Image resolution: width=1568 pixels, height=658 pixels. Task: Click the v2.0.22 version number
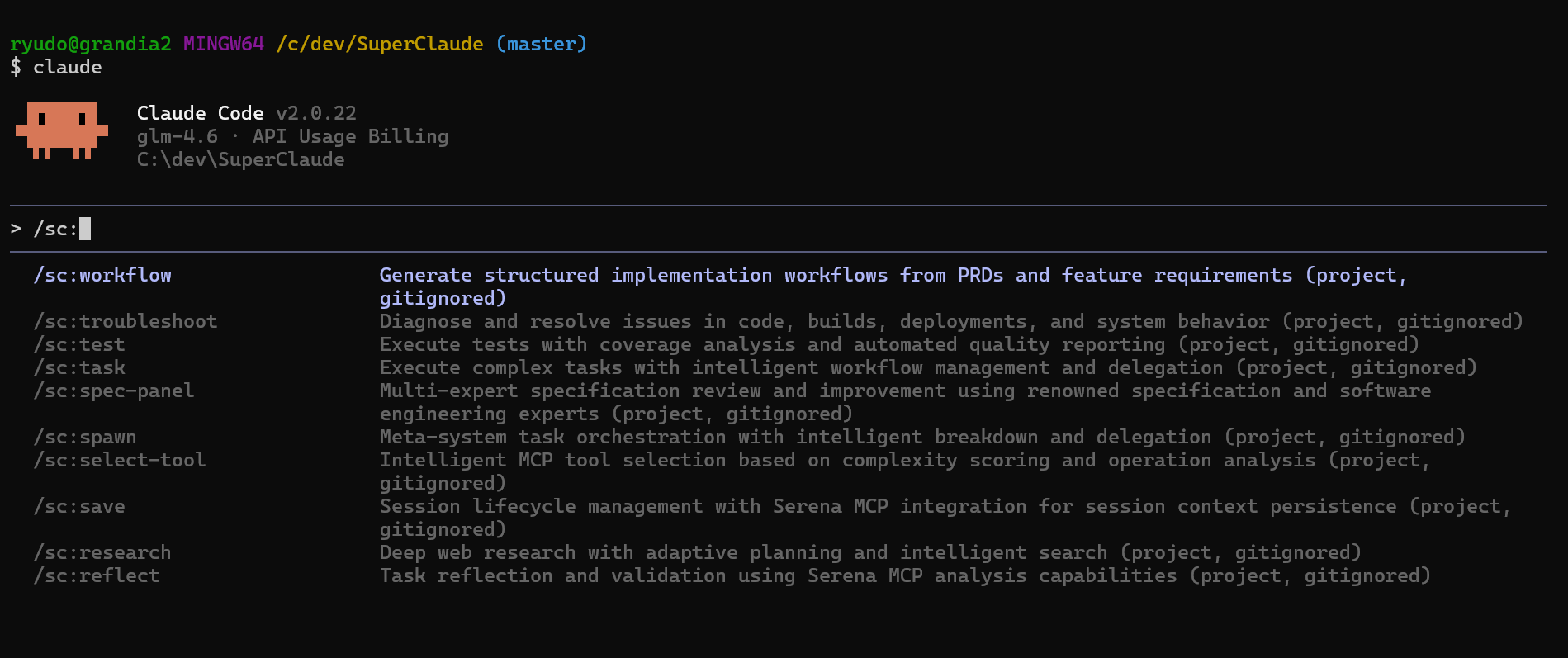click(316, 113)
